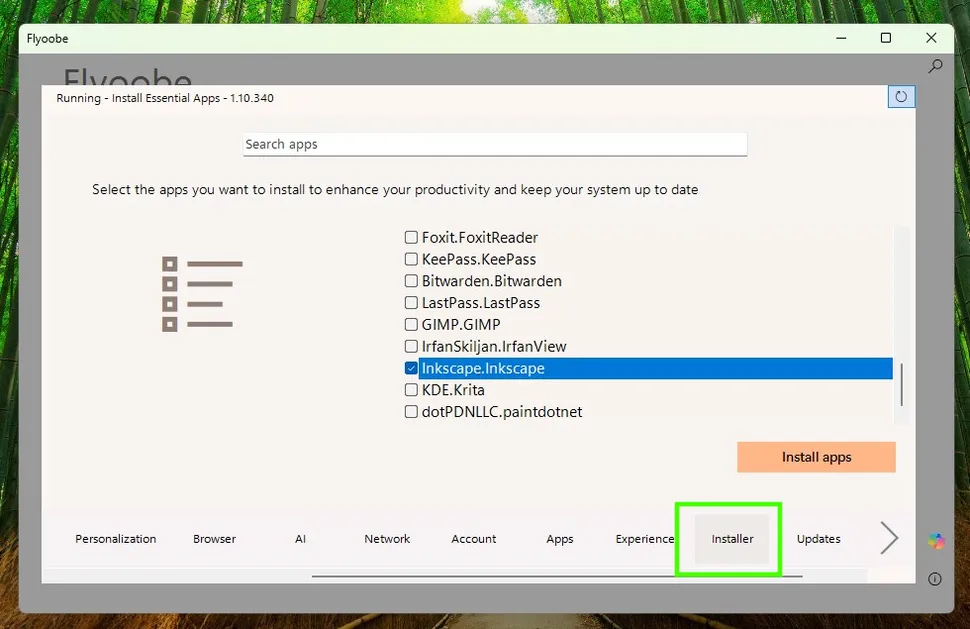The image size is (970, 629).
Task: Open search using the magnifier icon
Action: pyautogui.click(x=934, y=66)
